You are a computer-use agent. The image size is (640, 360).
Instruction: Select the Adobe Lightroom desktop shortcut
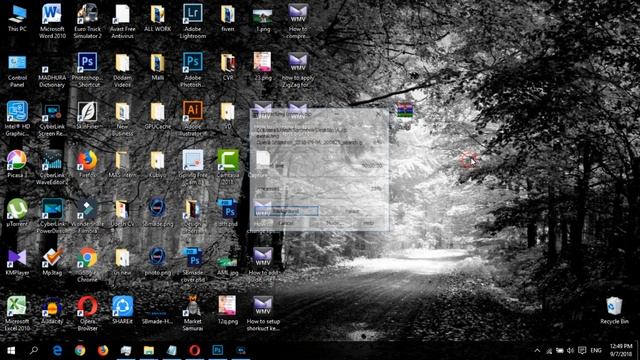(193, 21)
